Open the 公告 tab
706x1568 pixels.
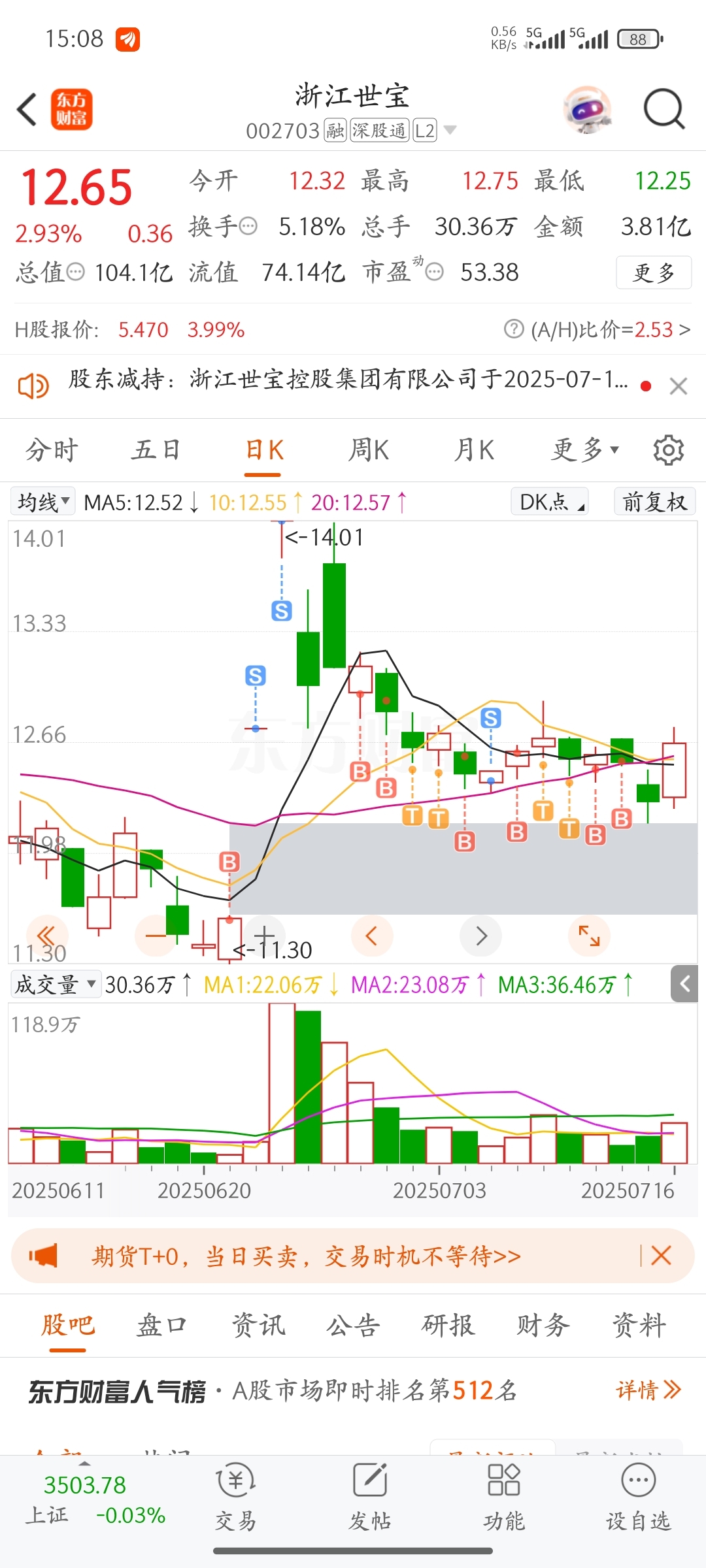click(353, 1326)
